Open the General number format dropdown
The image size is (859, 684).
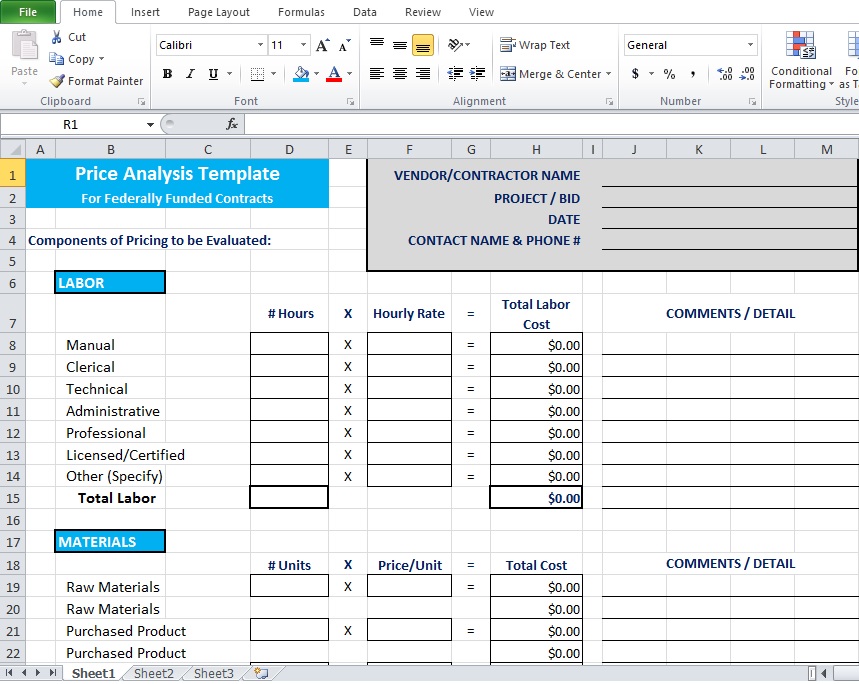tap(750, 45)
